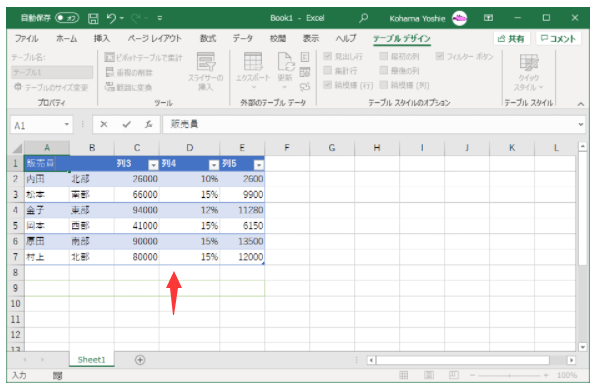Open the 列4 filter dropdown
Screen dimensions: 595x385
[x=214, y=165]
